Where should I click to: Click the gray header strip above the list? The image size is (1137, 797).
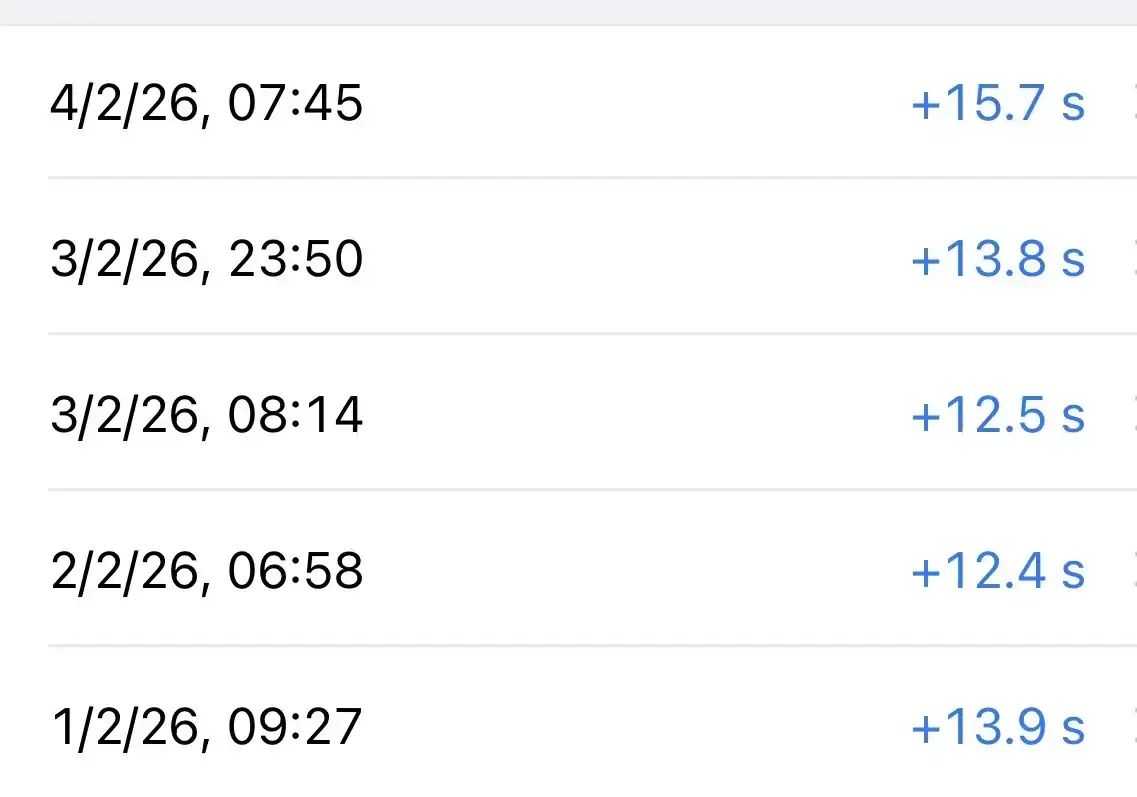(x=568, y=11)
